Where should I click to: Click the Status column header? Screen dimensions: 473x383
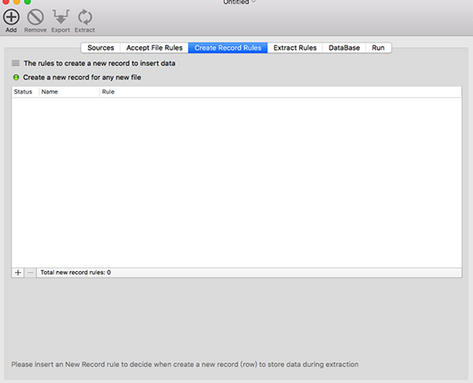25,92
